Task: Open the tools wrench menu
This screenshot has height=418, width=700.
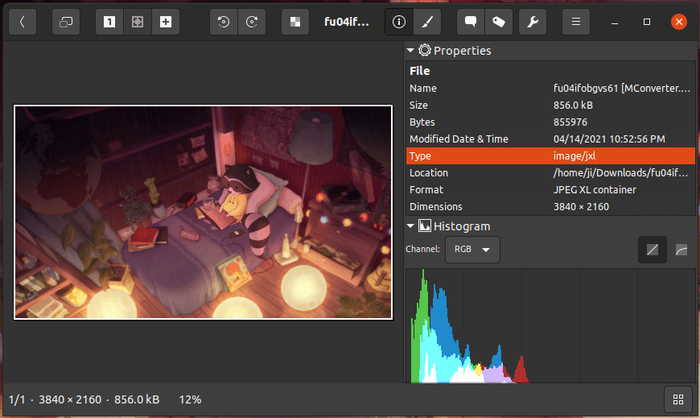Action: pos(533,21)
